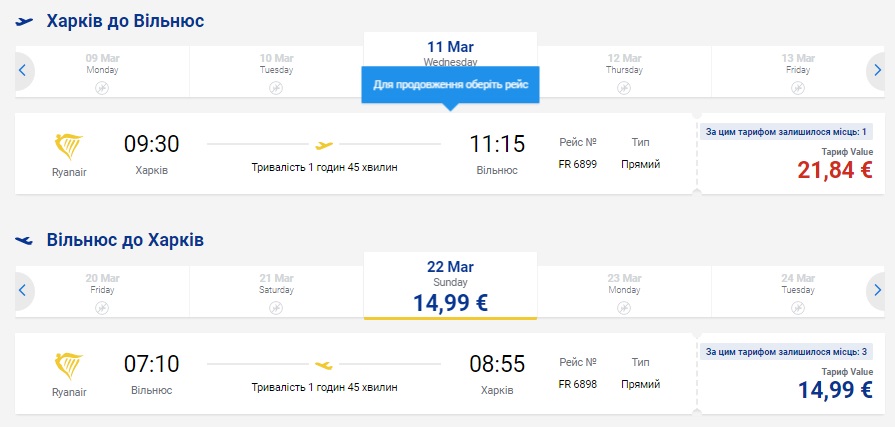895x427 pixels.
Task: Click the outbound plane icon beside Харків до Вільнюс
Action: click(x=25, y=21)
